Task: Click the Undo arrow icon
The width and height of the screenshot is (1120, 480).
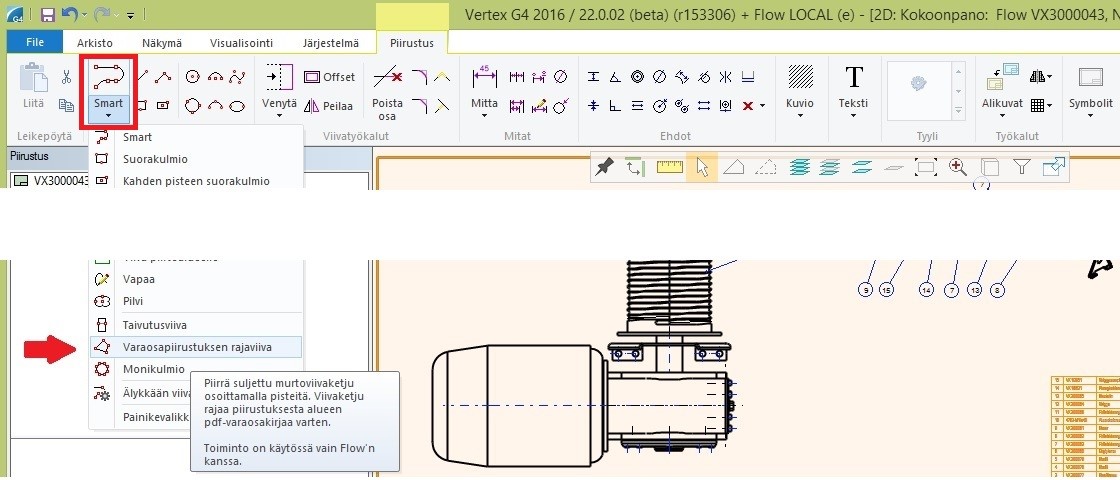Action: pos(69,15)
